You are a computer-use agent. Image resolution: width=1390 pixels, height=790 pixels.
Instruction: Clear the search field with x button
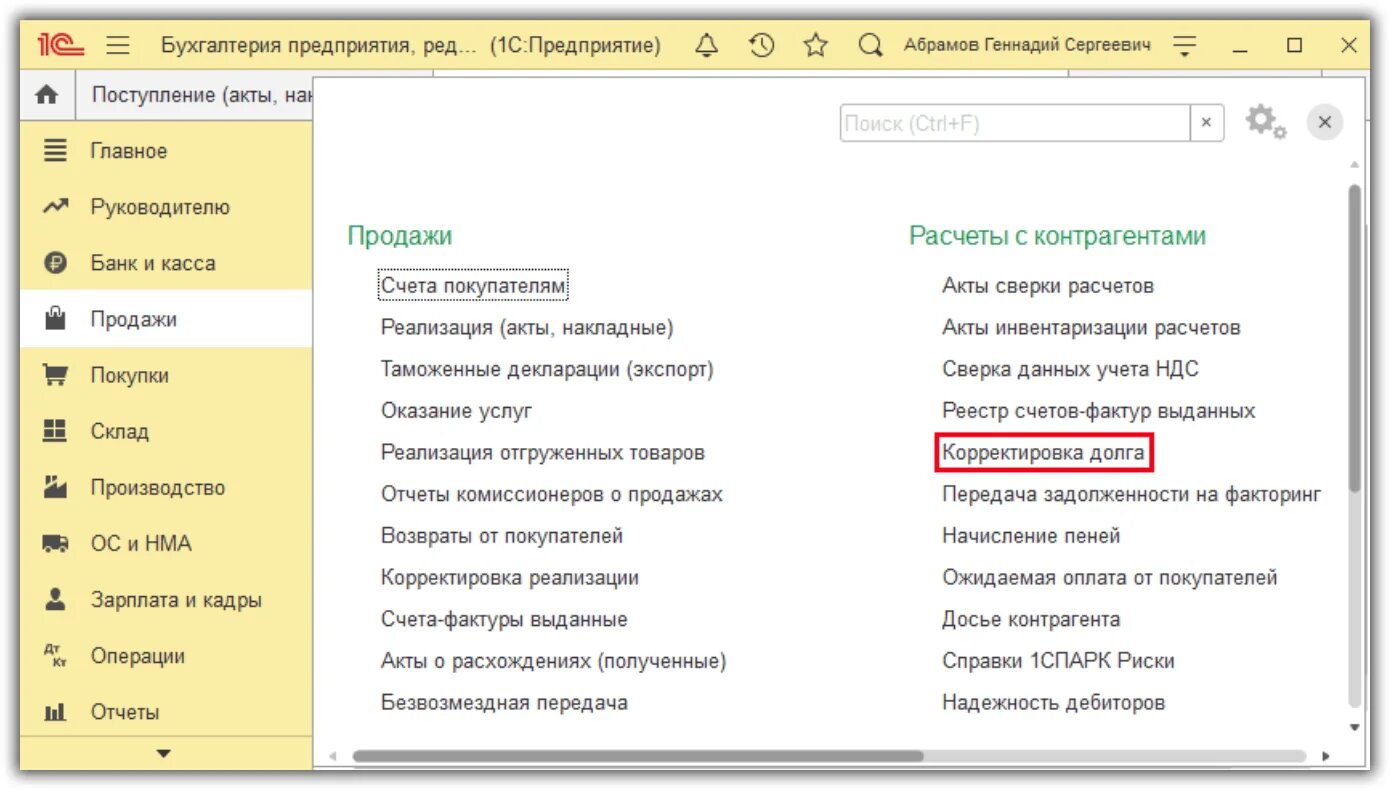click(x=1206, y=123)
